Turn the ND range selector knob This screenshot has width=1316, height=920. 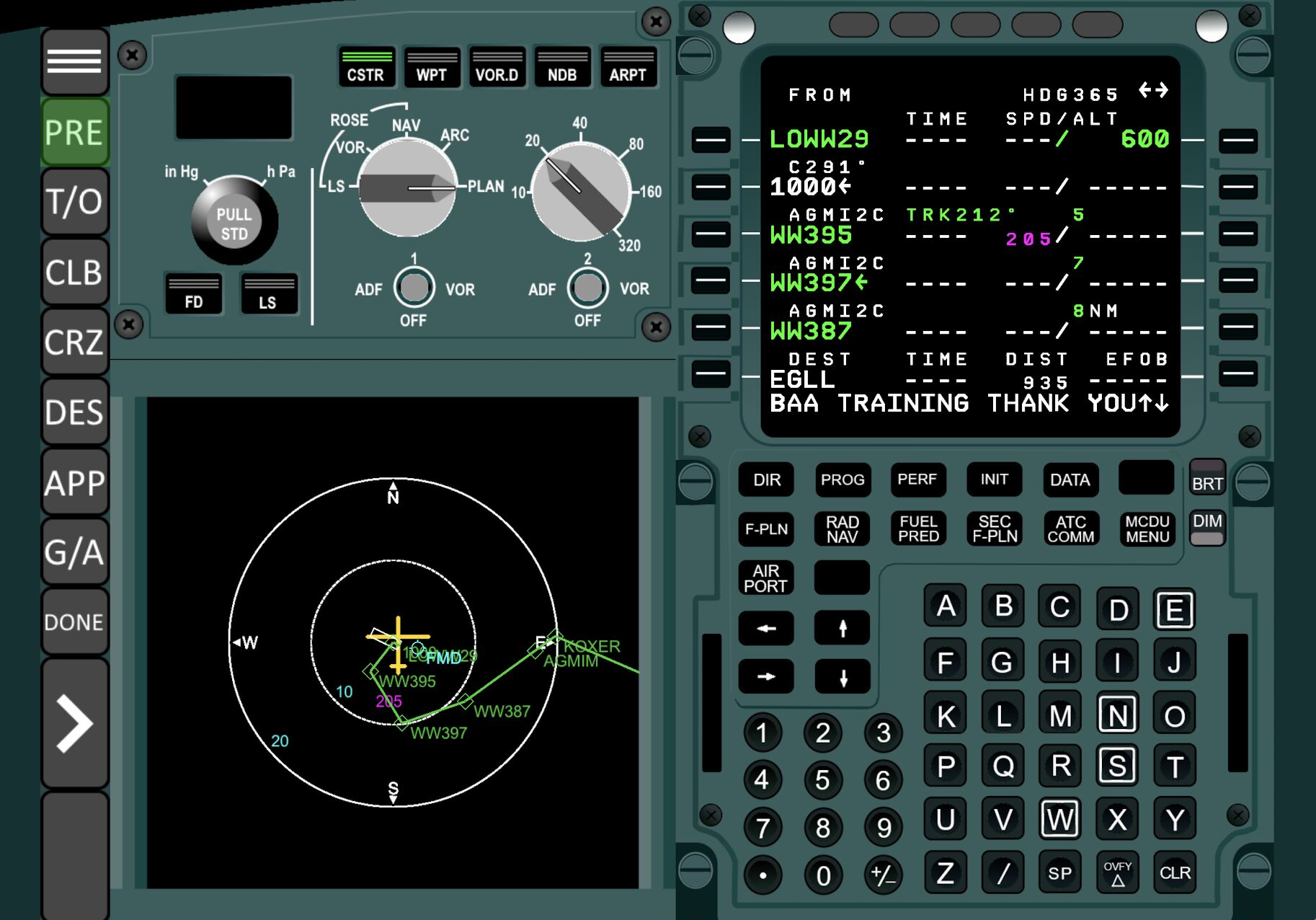[x=580, y=192]
